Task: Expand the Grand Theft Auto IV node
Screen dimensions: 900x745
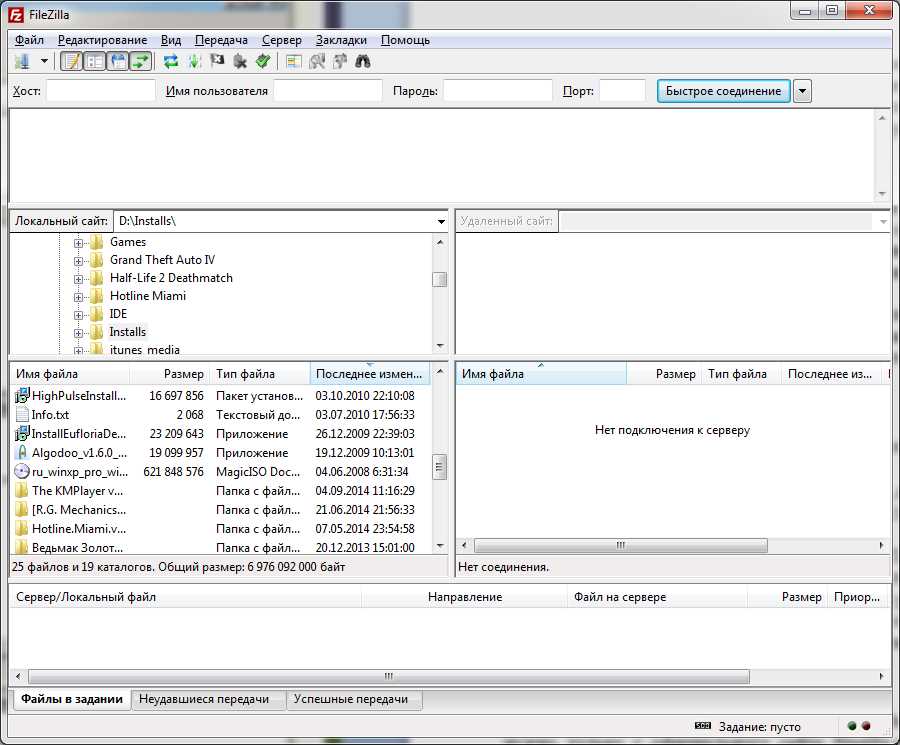Action: [x=78, y=261]
